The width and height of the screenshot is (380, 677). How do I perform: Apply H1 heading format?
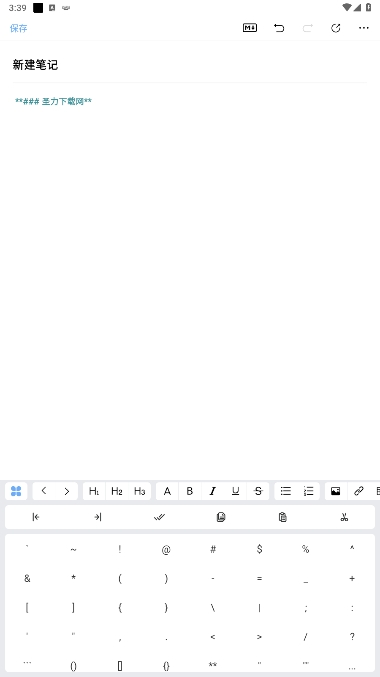tap(94, 491)
